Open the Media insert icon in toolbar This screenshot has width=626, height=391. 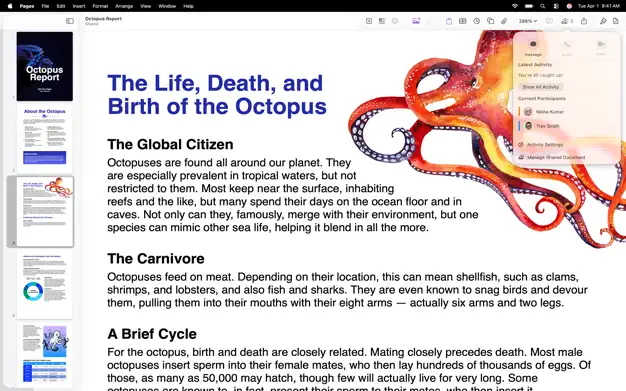pos(416,21)
